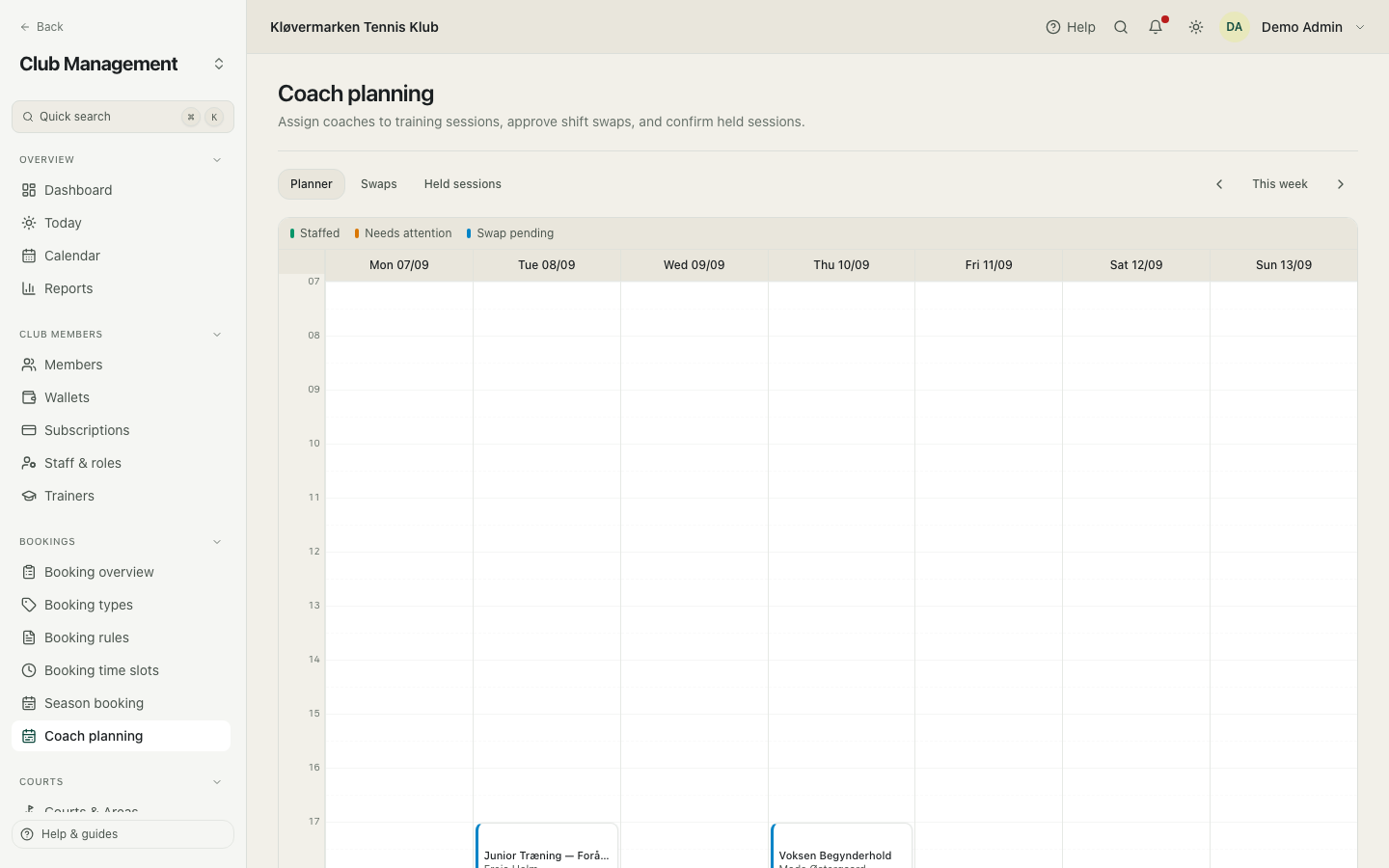The height and width of the screenshot is (868, 1389).
Task: Switch to the Swaps tab
Action: pos(379,184)
